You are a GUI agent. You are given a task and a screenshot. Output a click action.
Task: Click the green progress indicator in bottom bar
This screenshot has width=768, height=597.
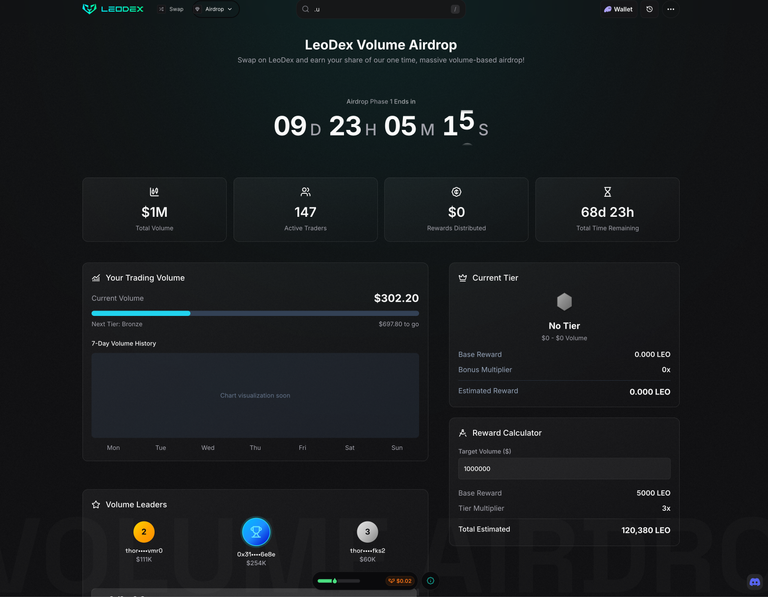(x=338, y=581)
